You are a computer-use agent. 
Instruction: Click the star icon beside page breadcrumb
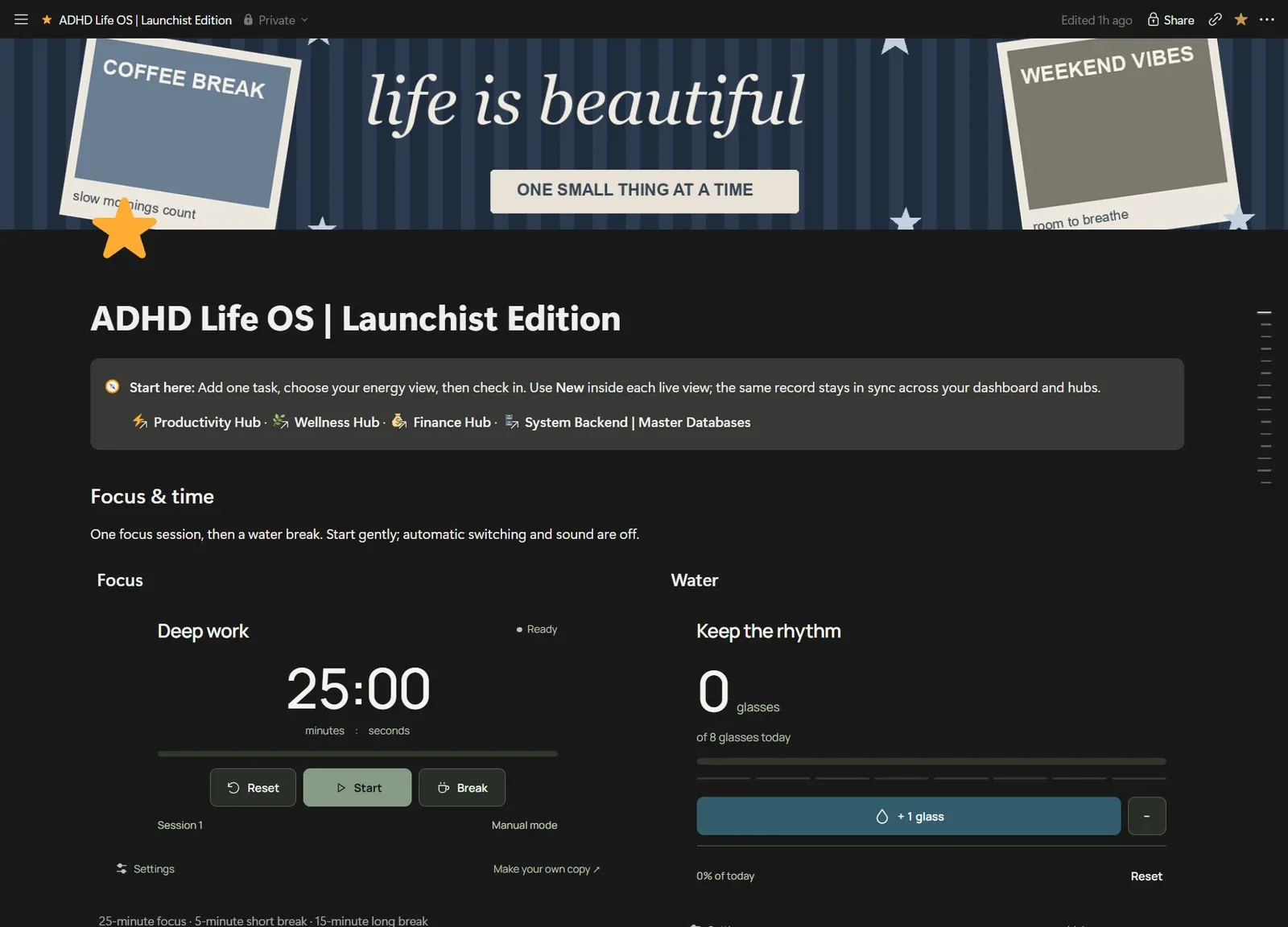coord(47,19)
